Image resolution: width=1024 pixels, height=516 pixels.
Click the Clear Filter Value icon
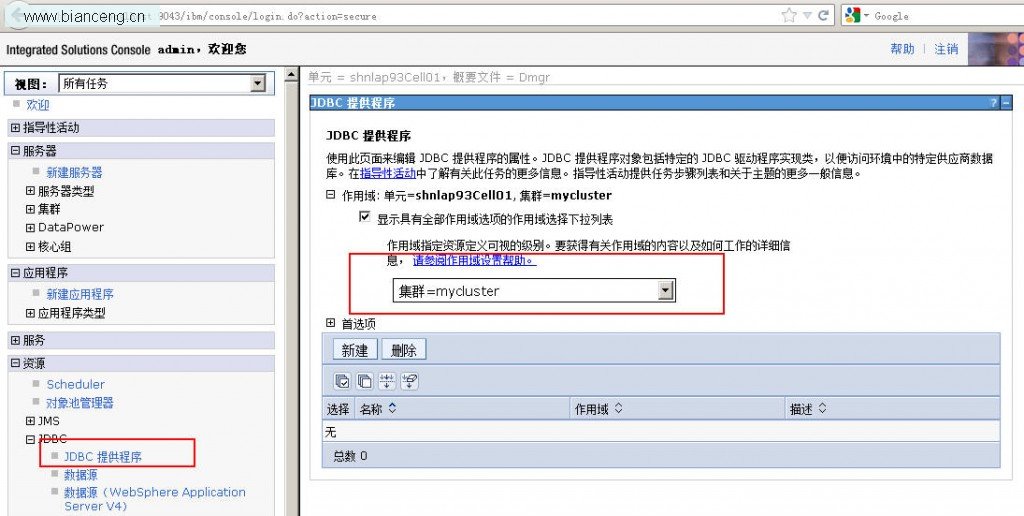[x=409, y=381]
